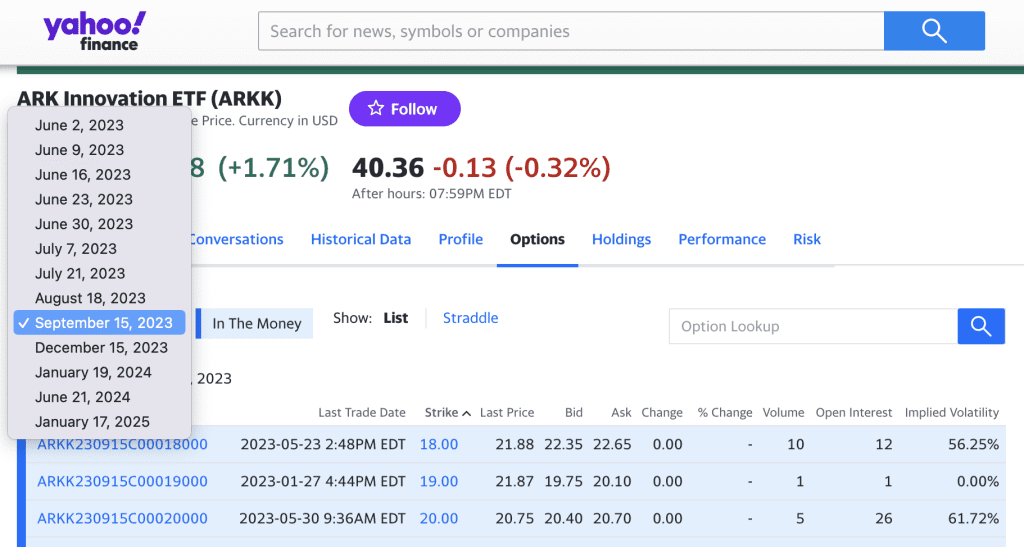Click the 21.88 last price cell

click(x=515, y=445)
